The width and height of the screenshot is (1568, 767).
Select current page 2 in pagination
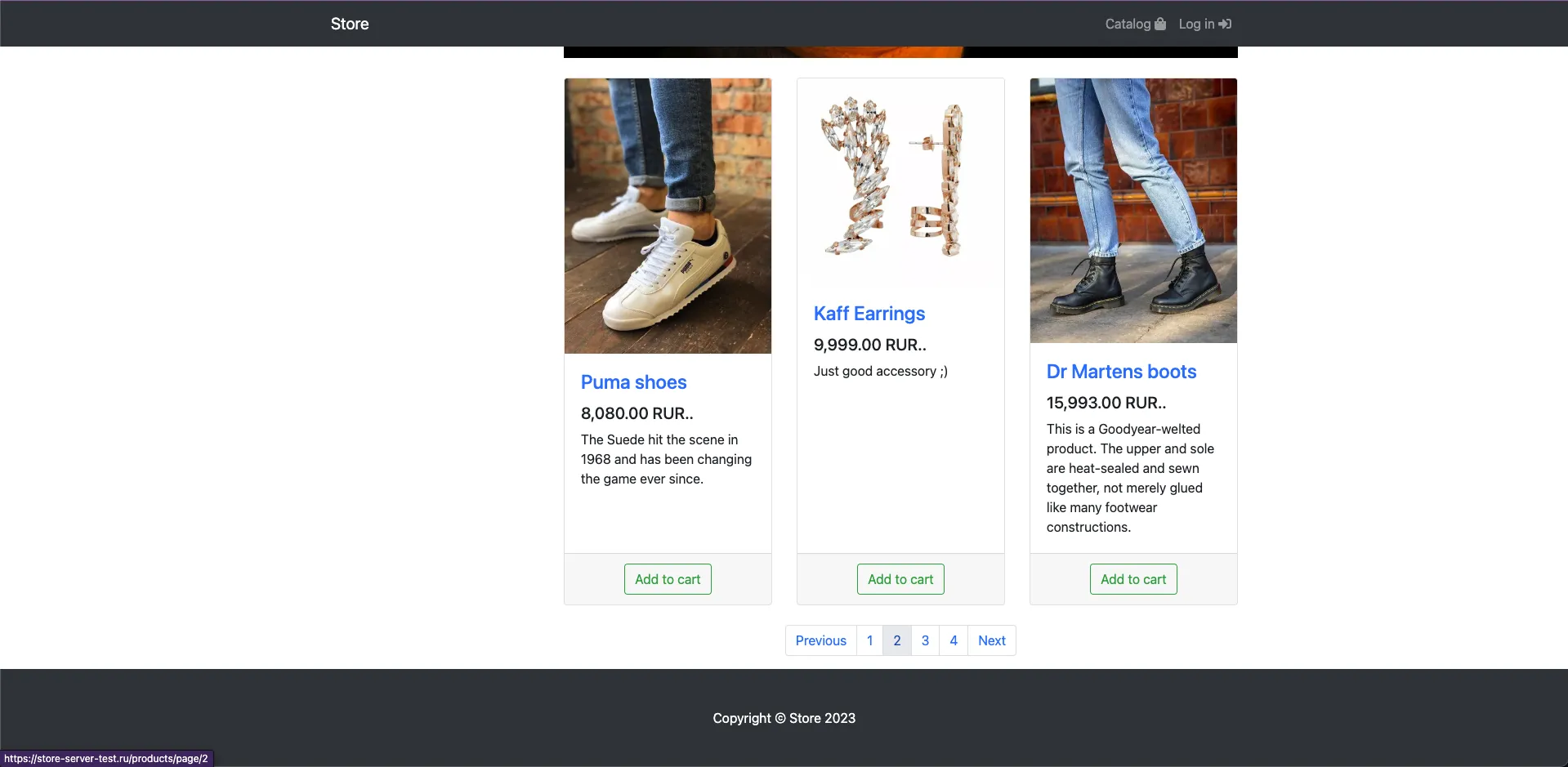[x=897, y=640]
